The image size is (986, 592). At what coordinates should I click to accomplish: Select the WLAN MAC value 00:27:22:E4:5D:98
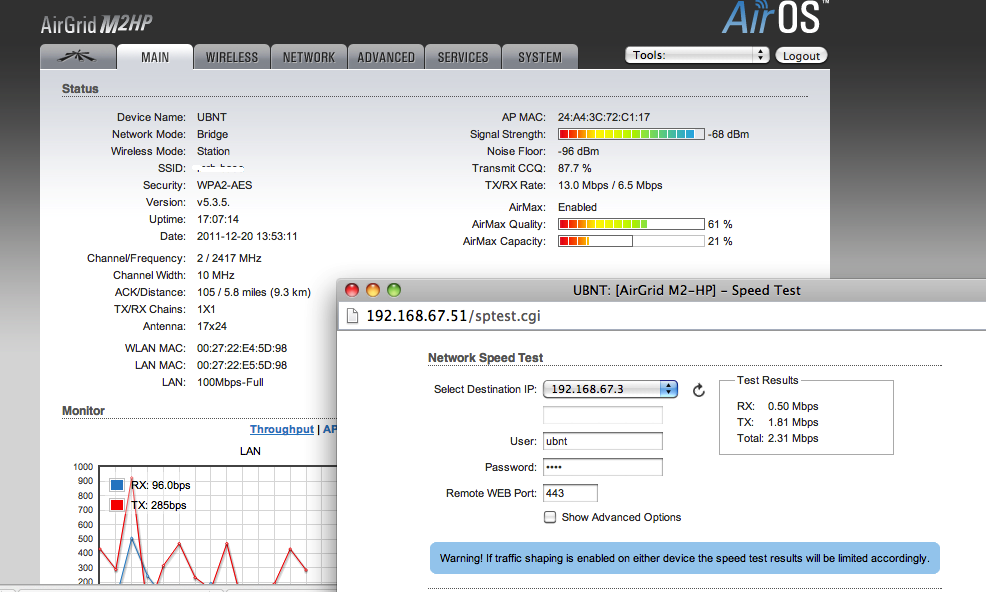[x=242, y=348]
